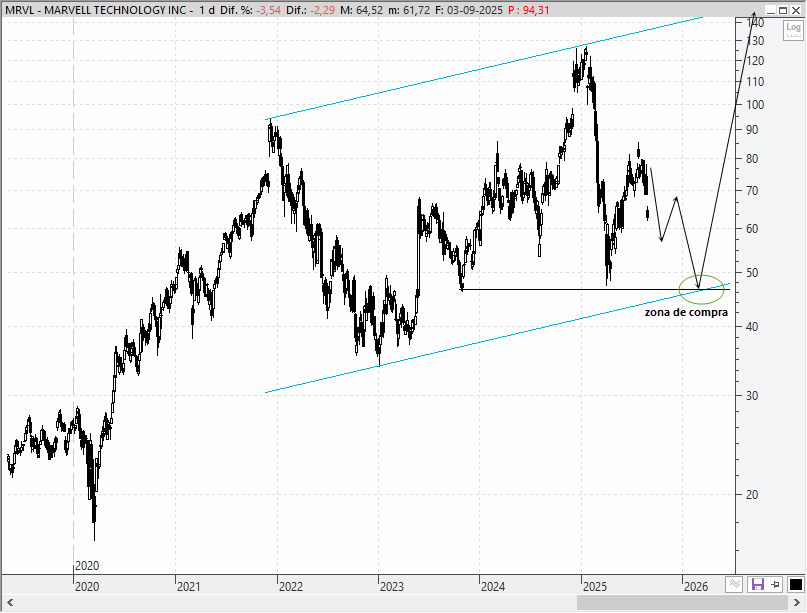Click the 2023 label on time axis

click(x=392, y=586)
